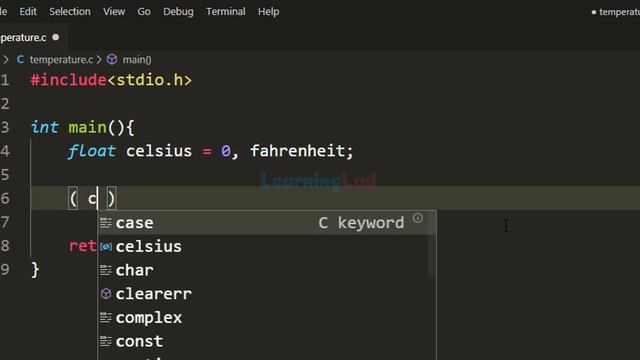Click the closing parenthesis on line 6

(111, 199)
